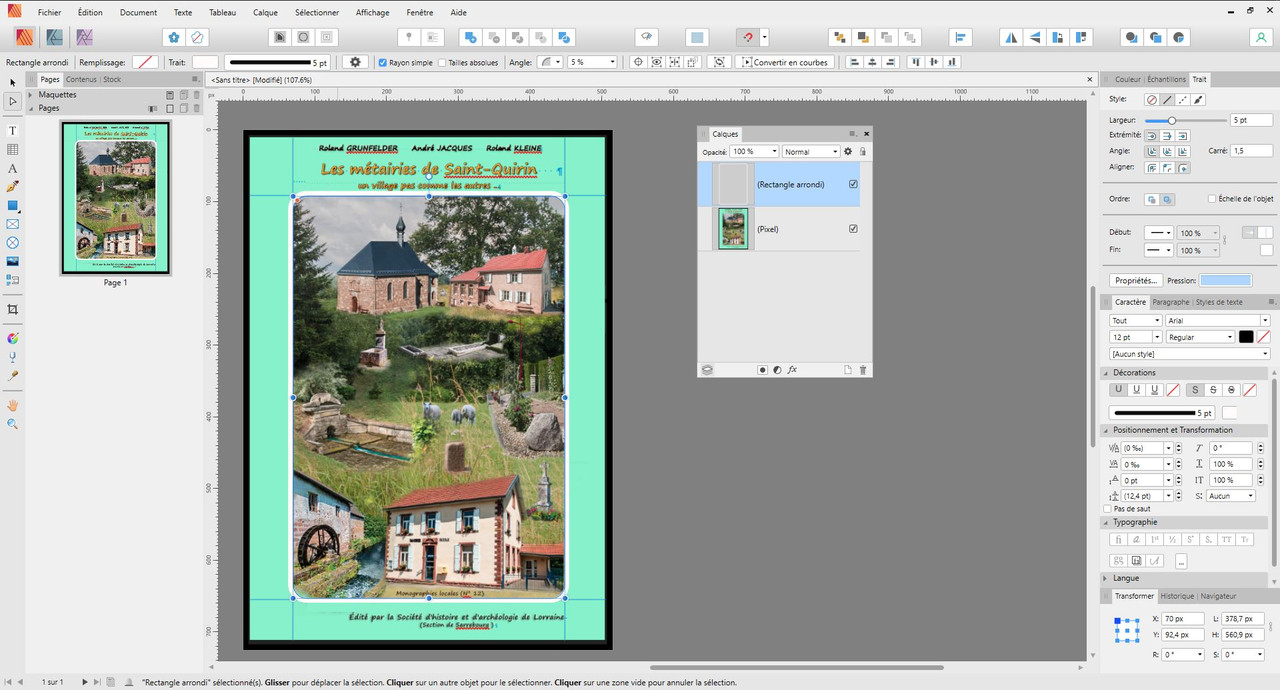This screenshot has height=690, width=1280.
Task: Collapse the Typographie section
Action: coord(1106,522)
